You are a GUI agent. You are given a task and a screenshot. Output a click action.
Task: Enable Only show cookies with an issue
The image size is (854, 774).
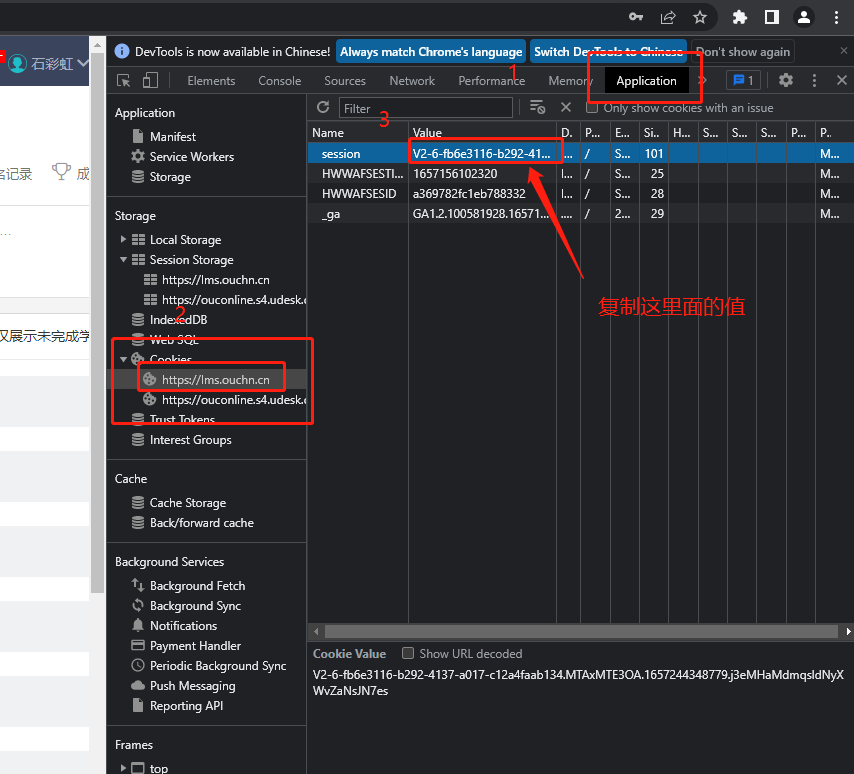[591, 108]
